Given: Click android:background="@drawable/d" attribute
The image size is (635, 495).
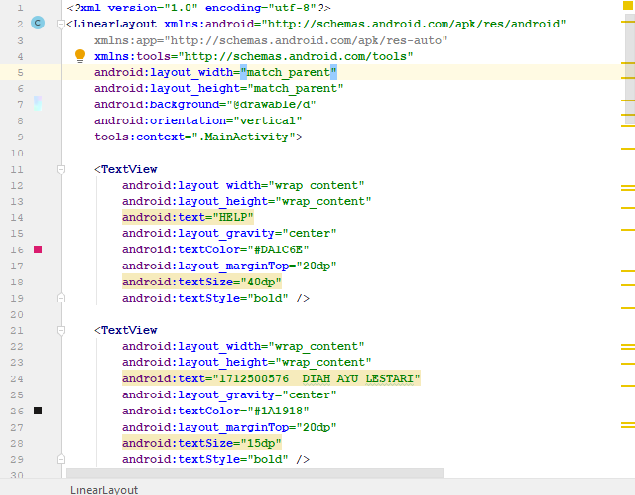Looking at the screenshot, I should 205,105.
